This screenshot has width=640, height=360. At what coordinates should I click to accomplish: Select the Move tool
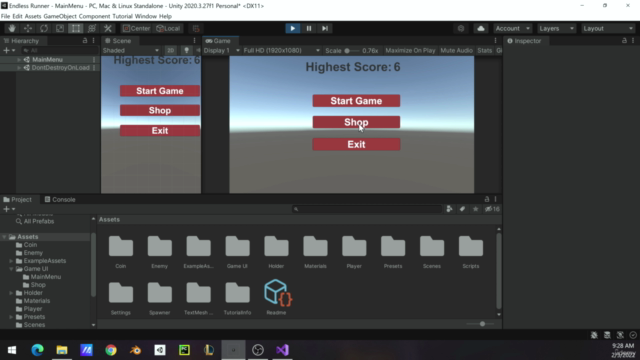28,28
